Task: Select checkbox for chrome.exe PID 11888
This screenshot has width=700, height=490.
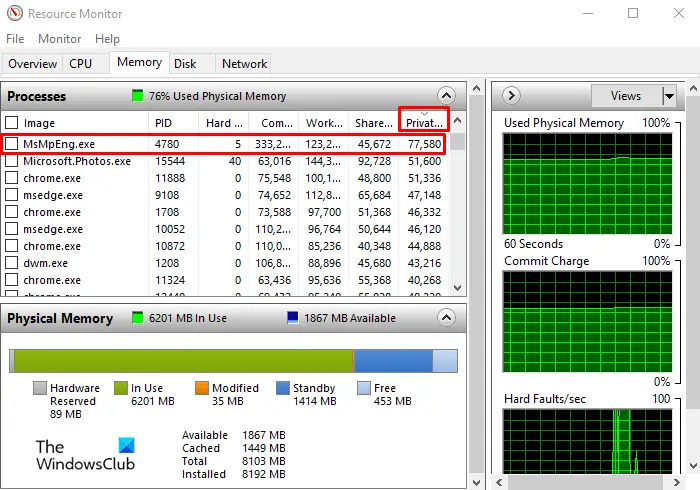Action: [12, 178]
